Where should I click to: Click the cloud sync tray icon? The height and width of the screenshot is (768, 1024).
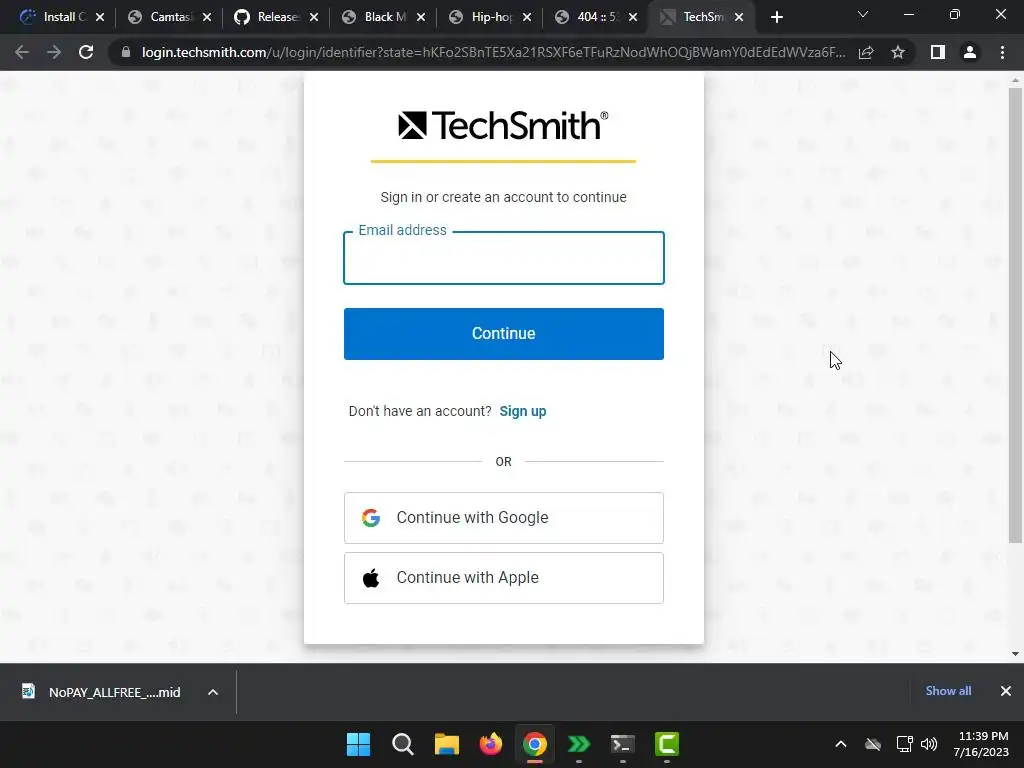point(872,744)
